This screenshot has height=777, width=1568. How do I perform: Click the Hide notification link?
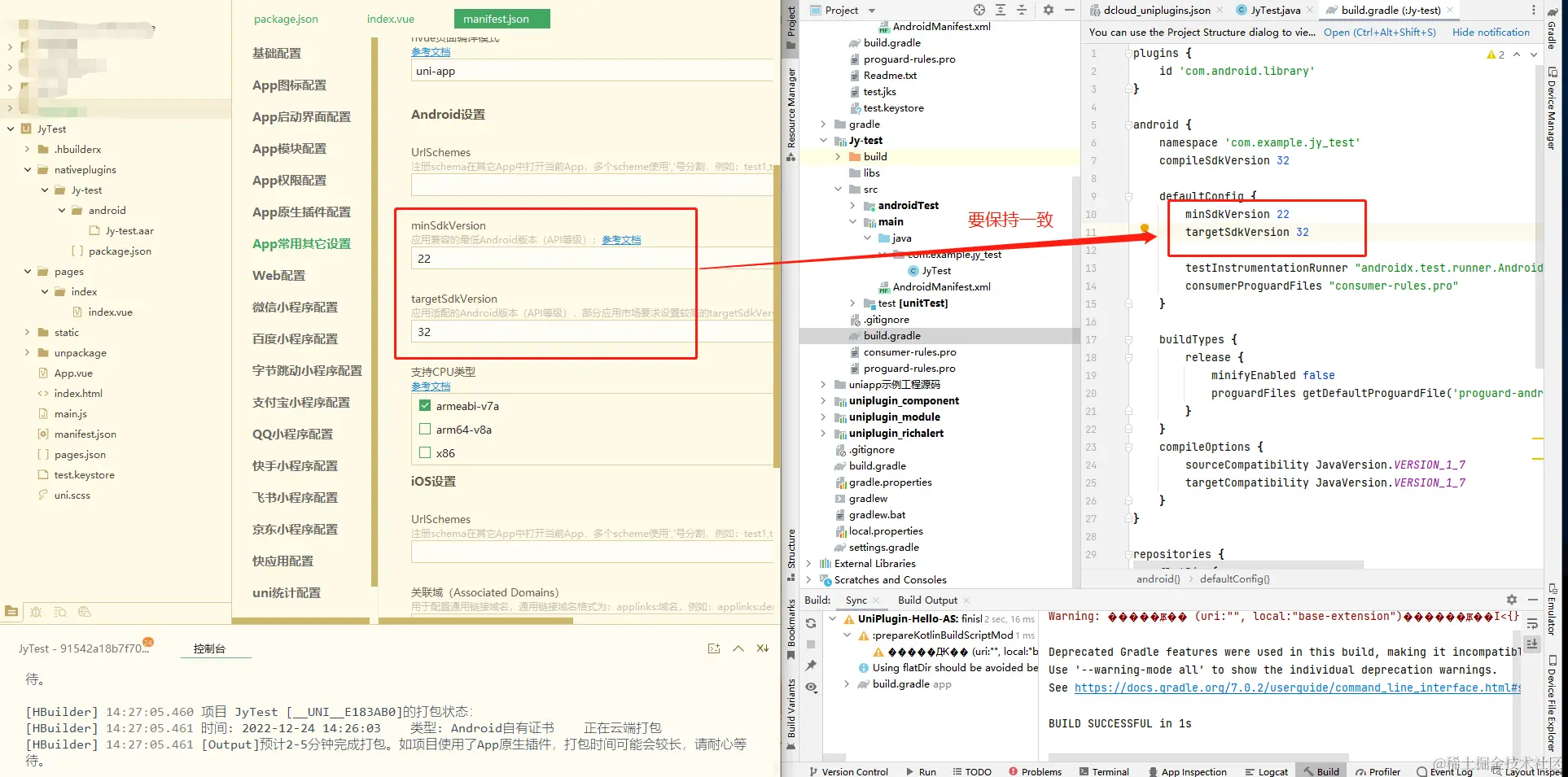(x=1491, y=33)
